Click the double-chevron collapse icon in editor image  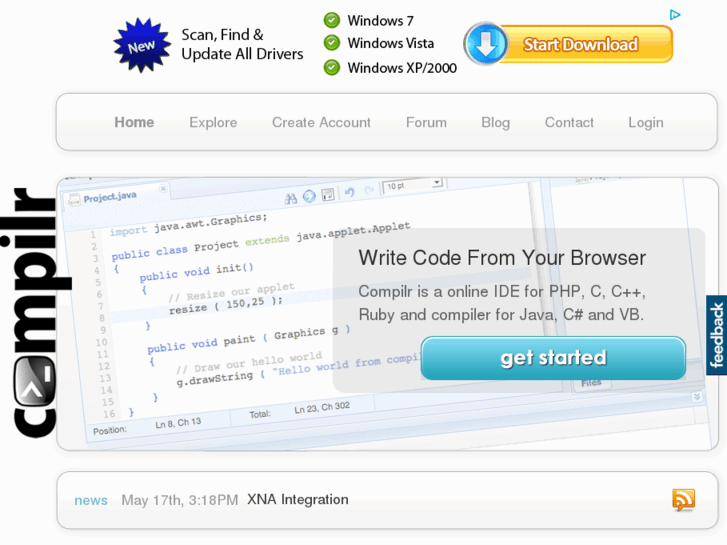coord(697,397)
